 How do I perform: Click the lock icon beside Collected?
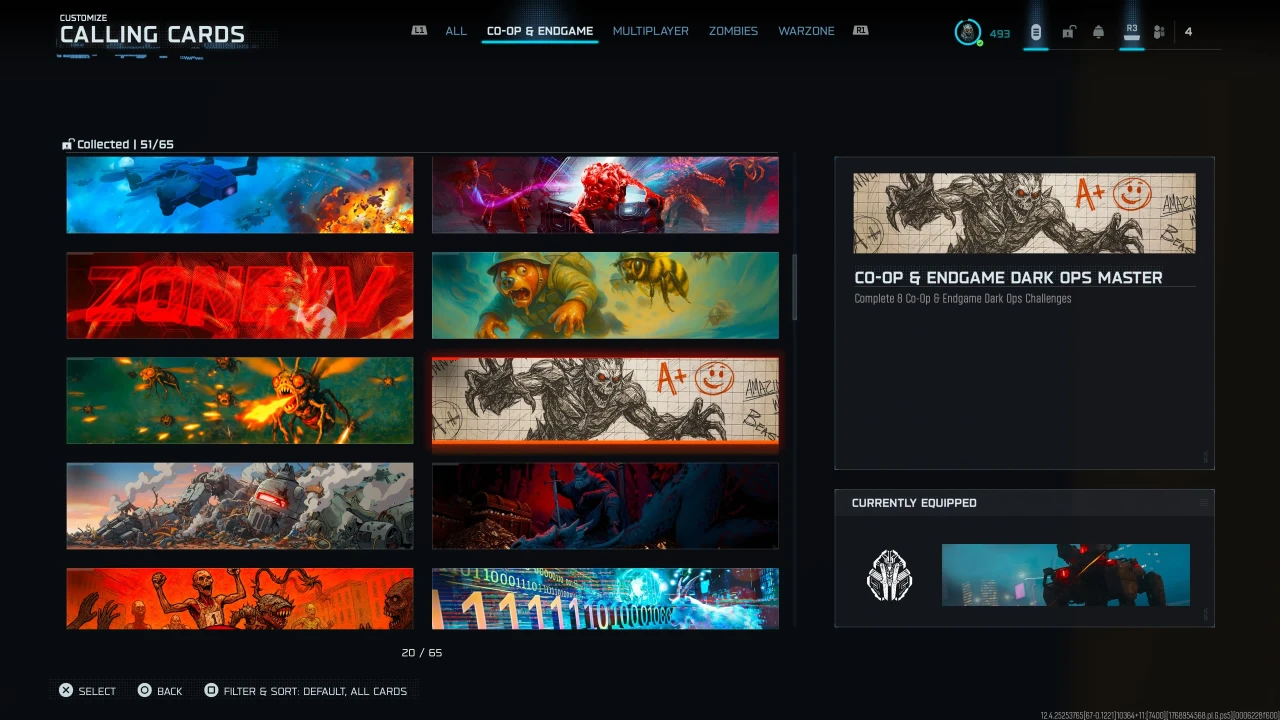pos(68,144)
